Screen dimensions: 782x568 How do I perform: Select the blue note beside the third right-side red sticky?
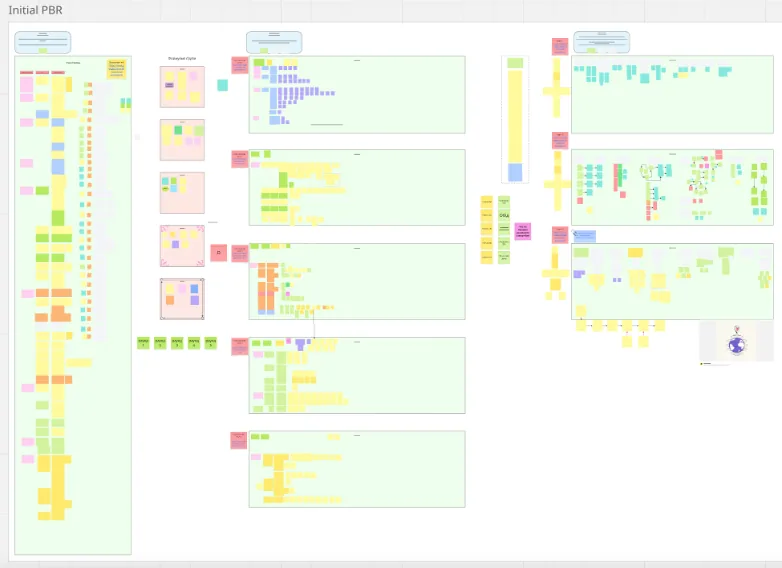(x=585, y=235)
